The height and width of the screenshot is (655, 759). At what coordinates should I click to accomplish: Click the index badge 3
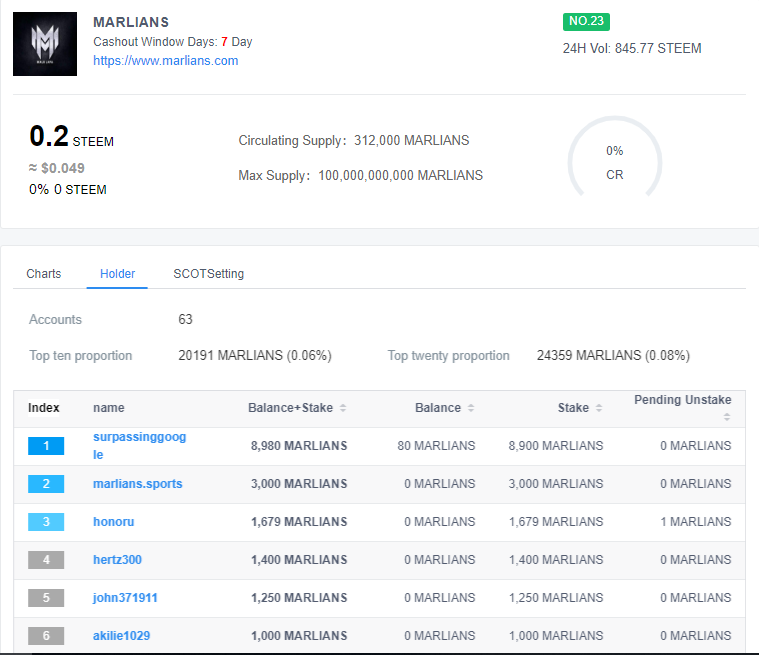pyautogui.click(x=46, y=522)
